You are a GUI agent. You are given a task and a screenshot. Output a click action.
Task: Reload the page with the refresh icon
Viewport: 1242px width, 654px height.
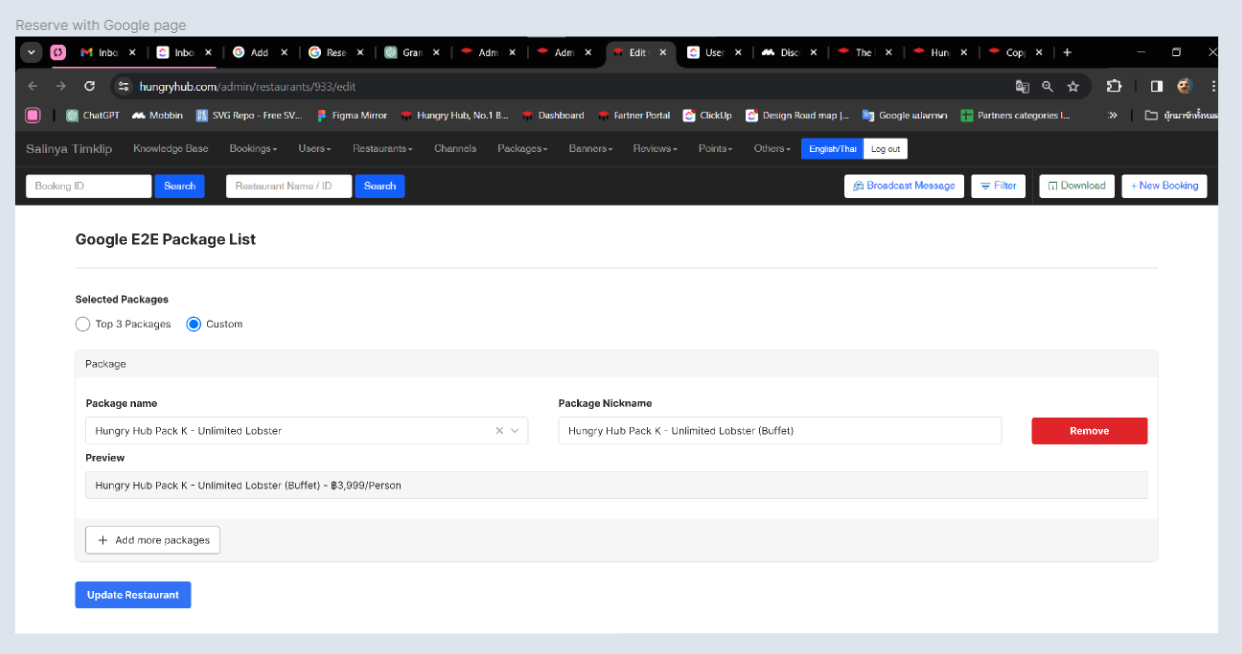[89, 87]
